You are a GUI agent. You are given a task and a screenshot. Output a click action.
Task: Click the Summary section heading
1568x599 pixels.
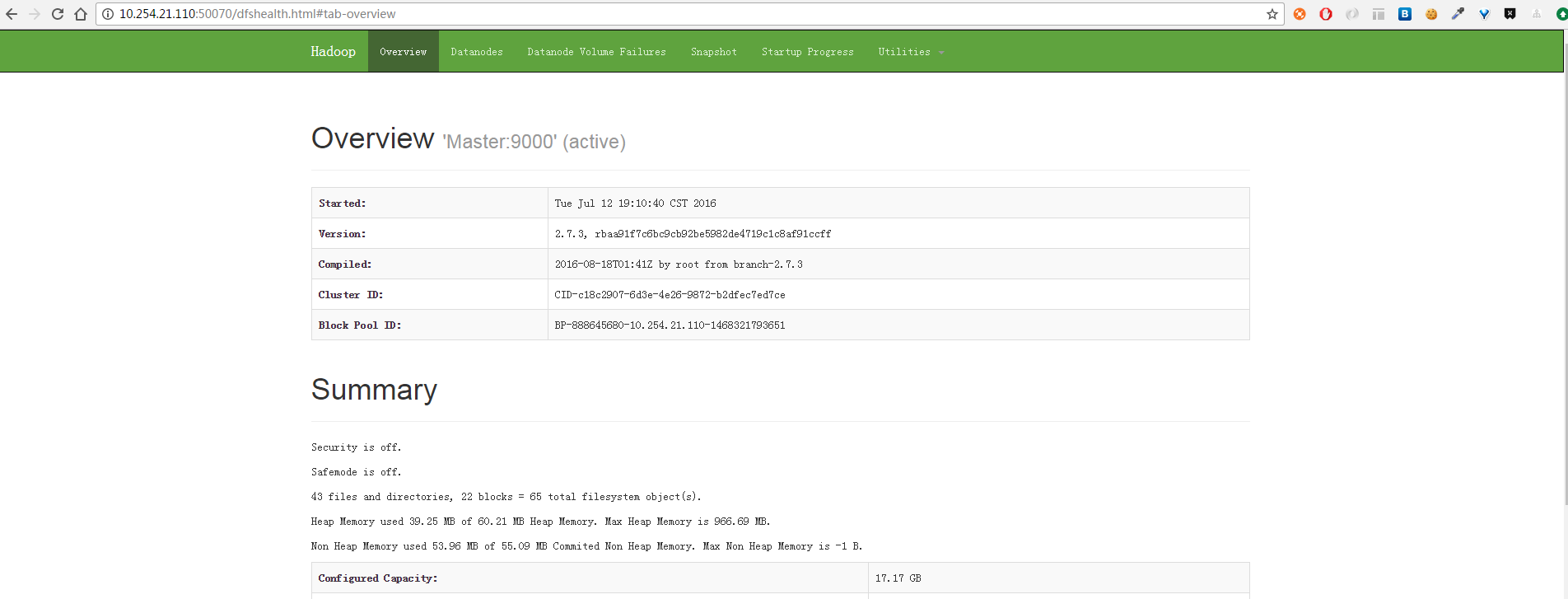pos(375,390)
